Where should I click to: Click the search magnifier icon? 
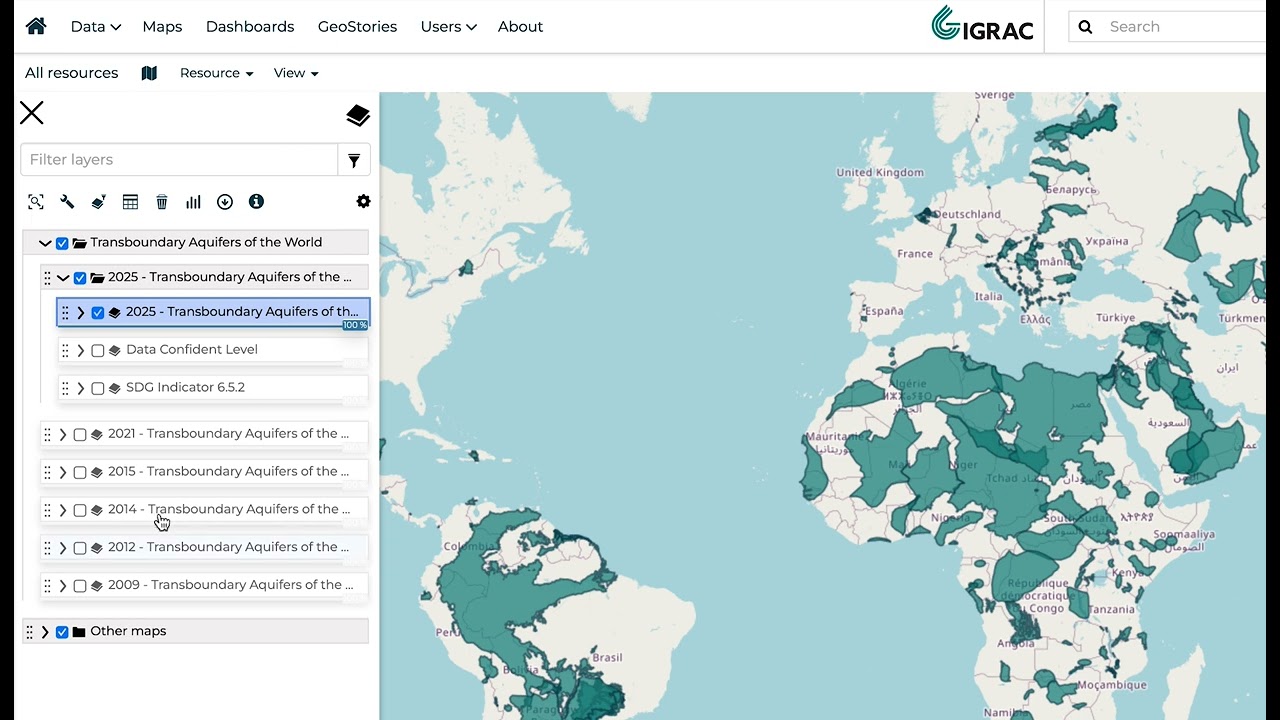pos(1085,27)
